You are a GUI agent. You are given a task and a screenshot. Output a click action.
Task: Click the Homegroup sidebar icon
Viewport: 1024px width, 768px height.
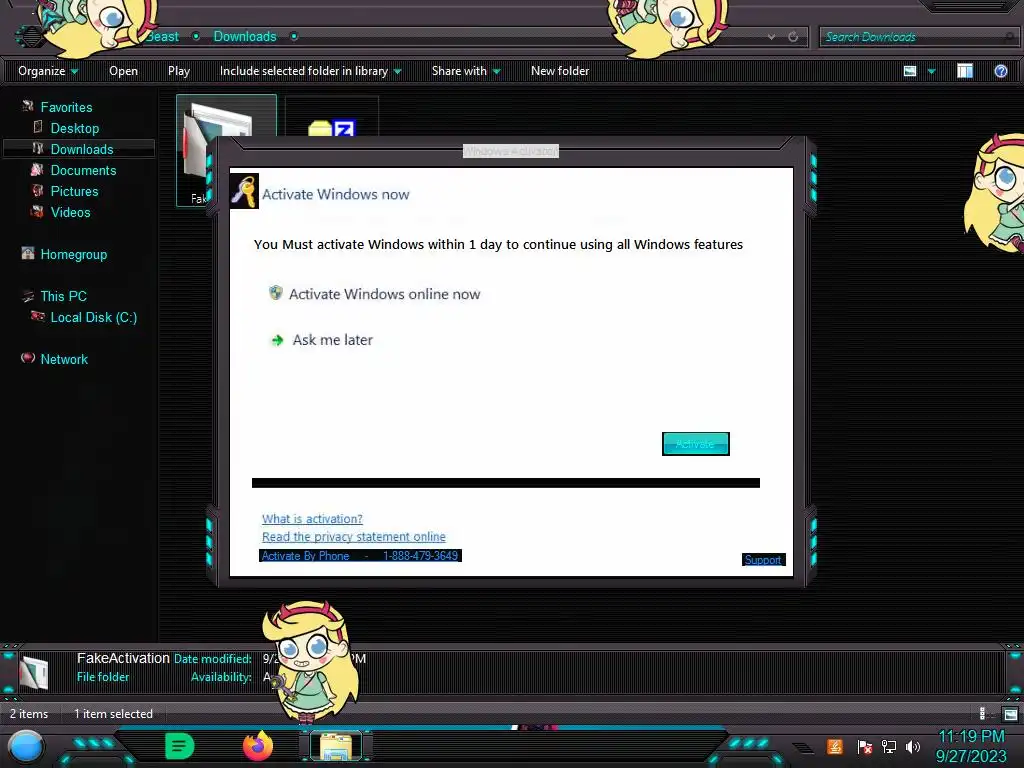click(27, 253)
